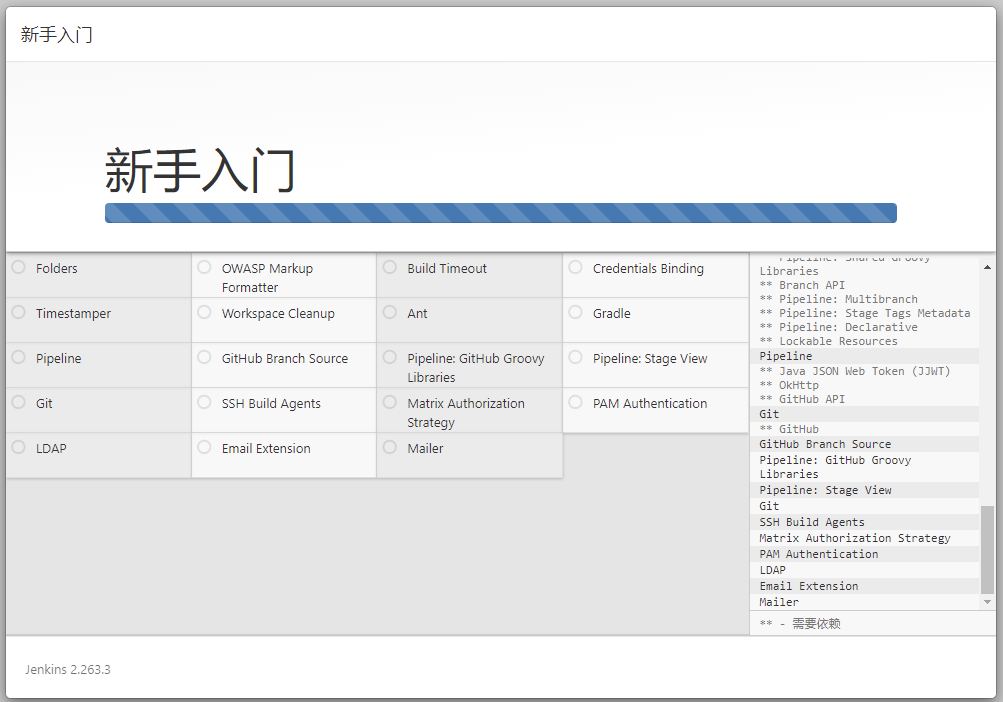Click the status circle next to Gradle
The image size is (1003, 702).
pyautogui.click(x=575, y=312)
